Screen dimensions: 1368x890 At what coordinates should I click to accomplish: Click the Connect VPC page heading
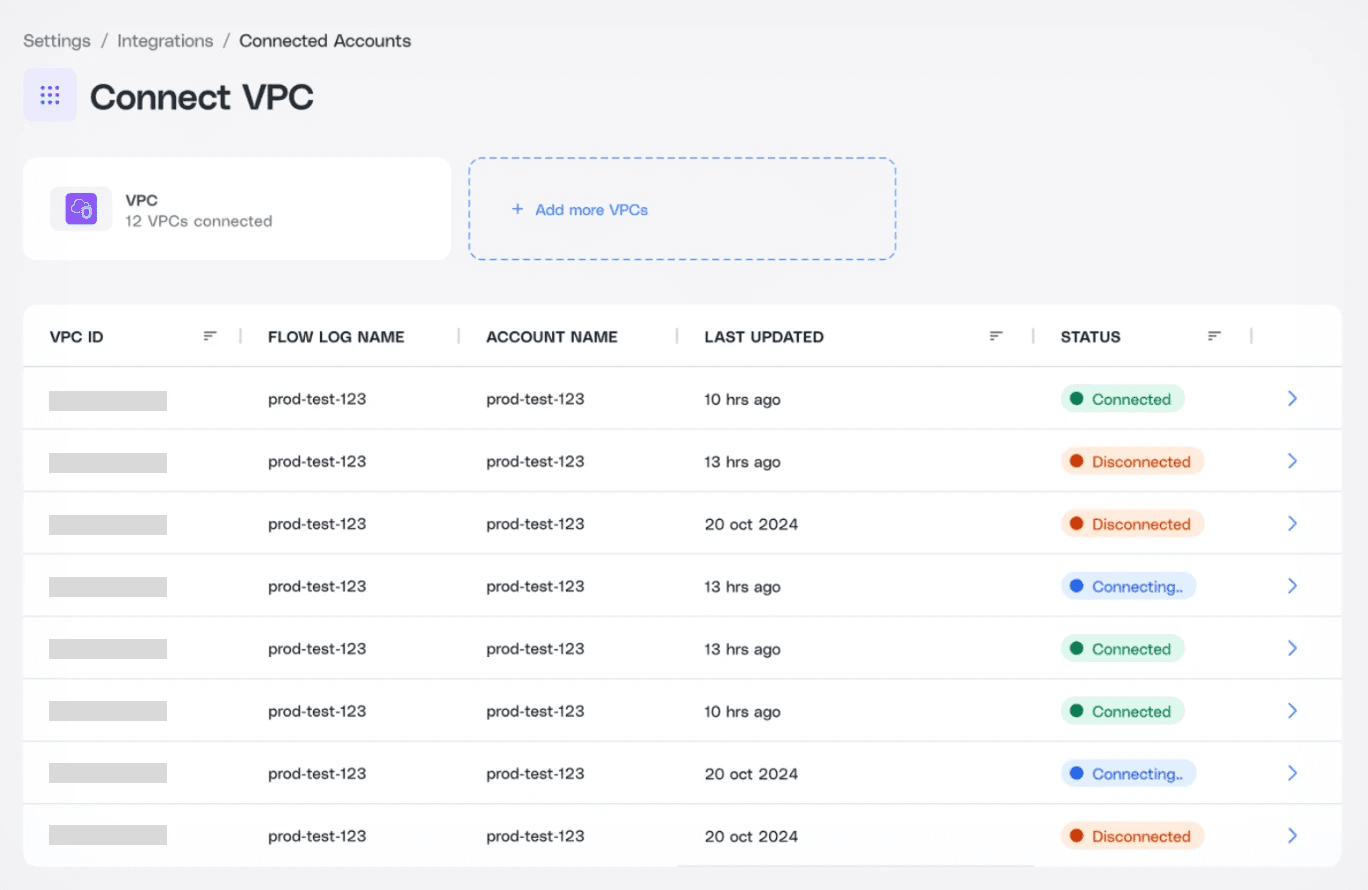point(202,97)
